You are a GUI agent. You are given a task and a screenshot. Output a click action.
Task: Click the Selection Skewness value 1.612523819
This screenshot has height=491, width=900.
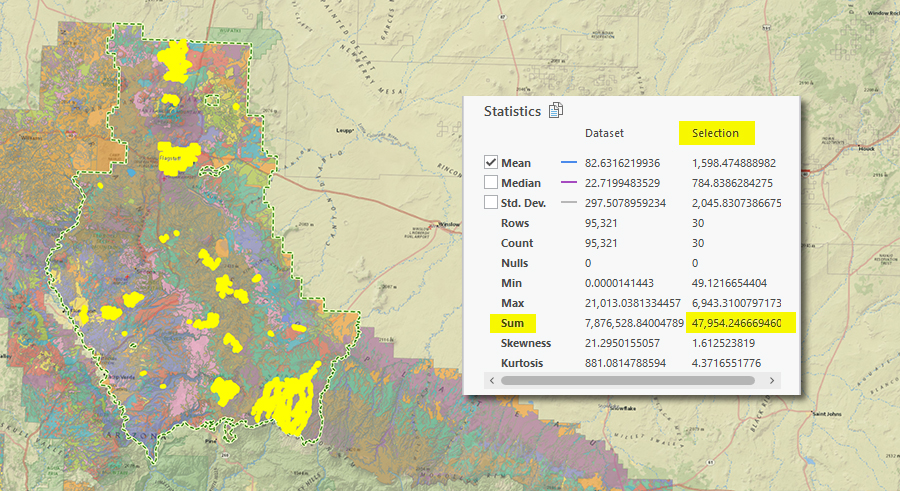(723, 343)
